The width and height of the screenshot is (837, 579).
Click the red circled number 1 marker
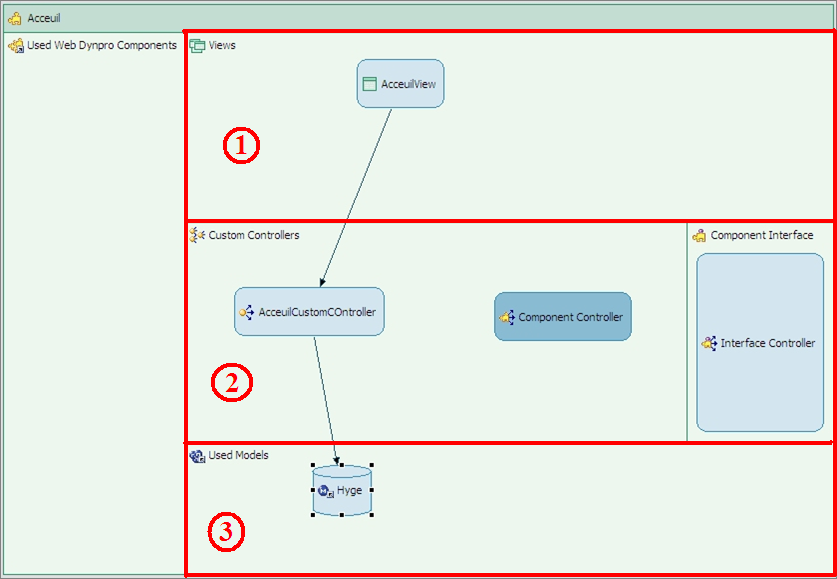click(x=240, y=146)
